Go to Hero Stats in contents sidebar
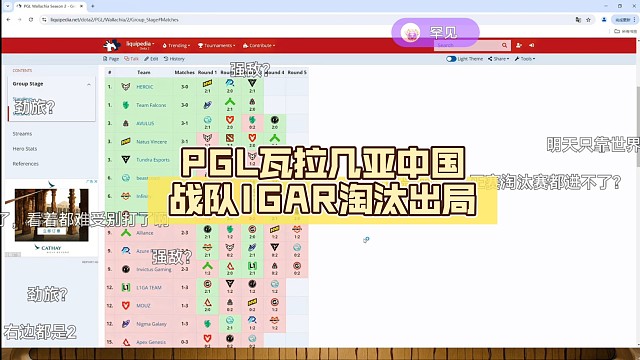 pyautogui.click(x=24, y=149)
